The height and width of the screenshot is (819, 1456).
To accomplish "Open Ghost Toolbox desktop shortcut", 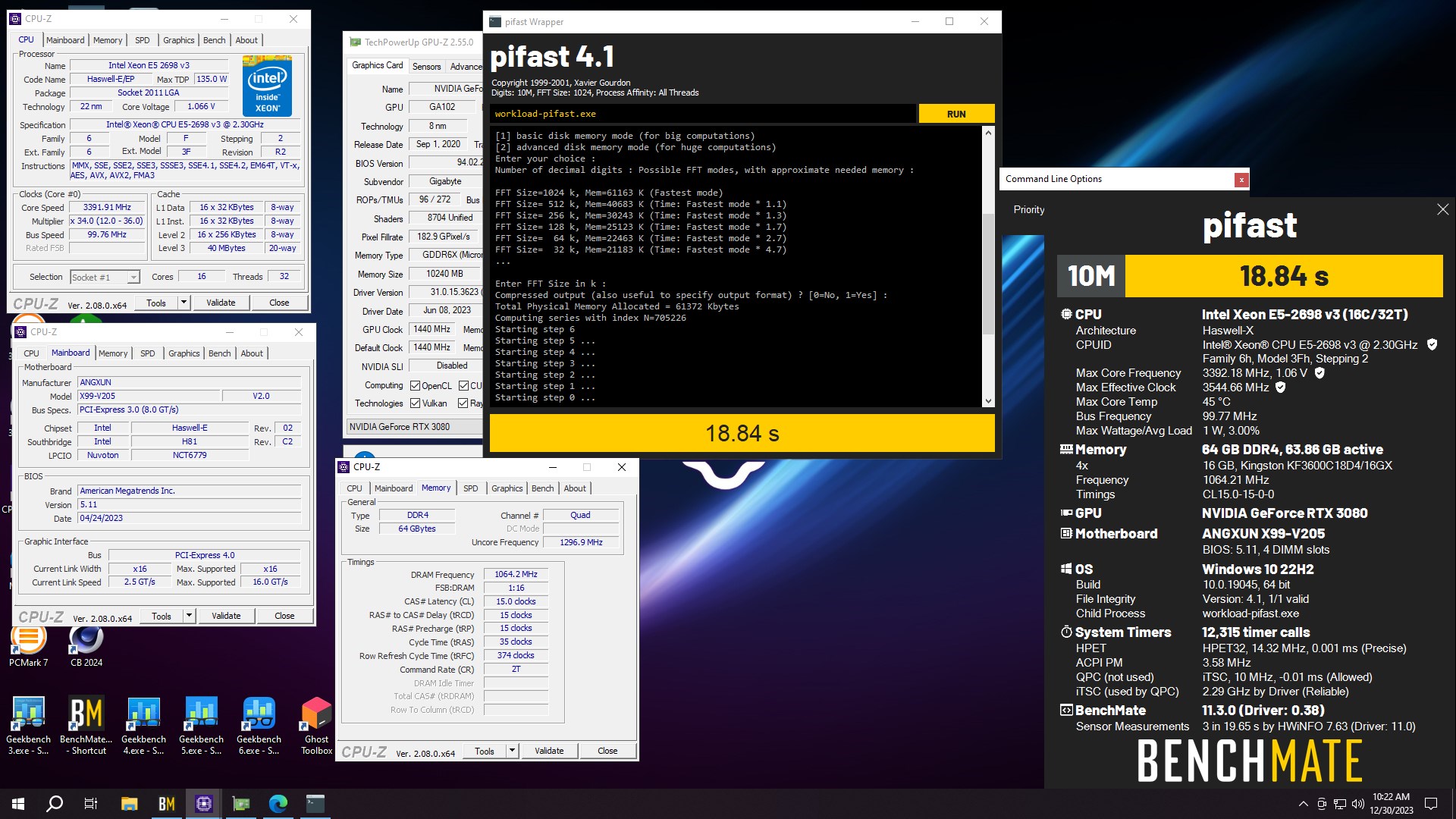I will (x=316, y=726).
